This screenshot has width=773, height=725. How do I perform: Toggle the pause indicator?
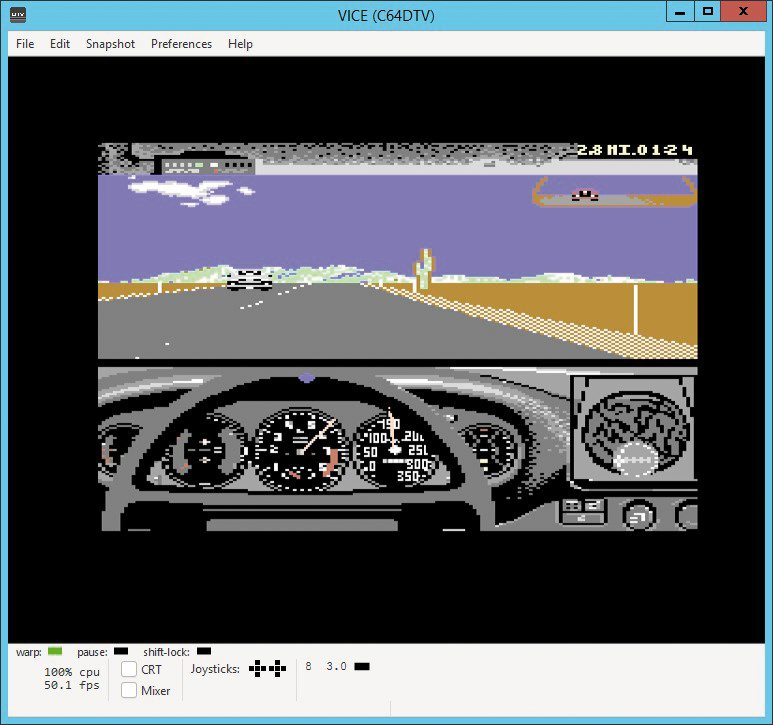click(121, 651)
